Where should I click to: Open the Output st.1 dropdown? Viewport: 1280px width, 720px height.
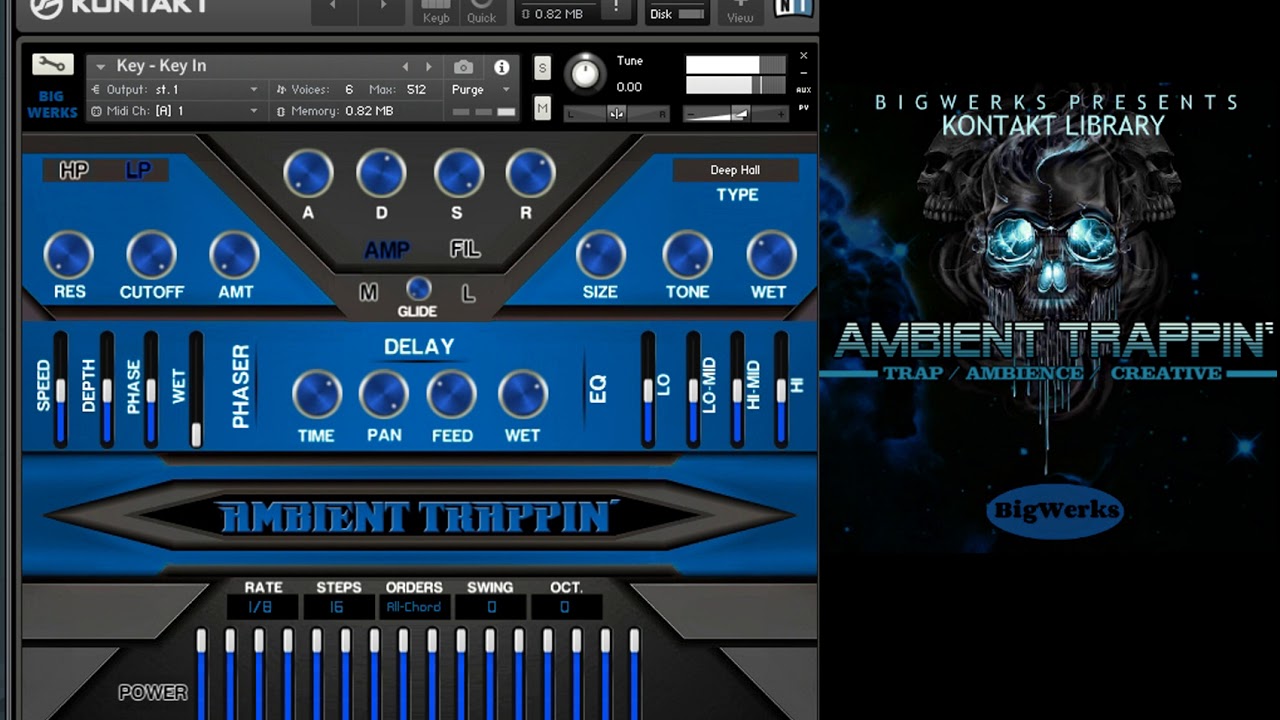coord(174,89)
